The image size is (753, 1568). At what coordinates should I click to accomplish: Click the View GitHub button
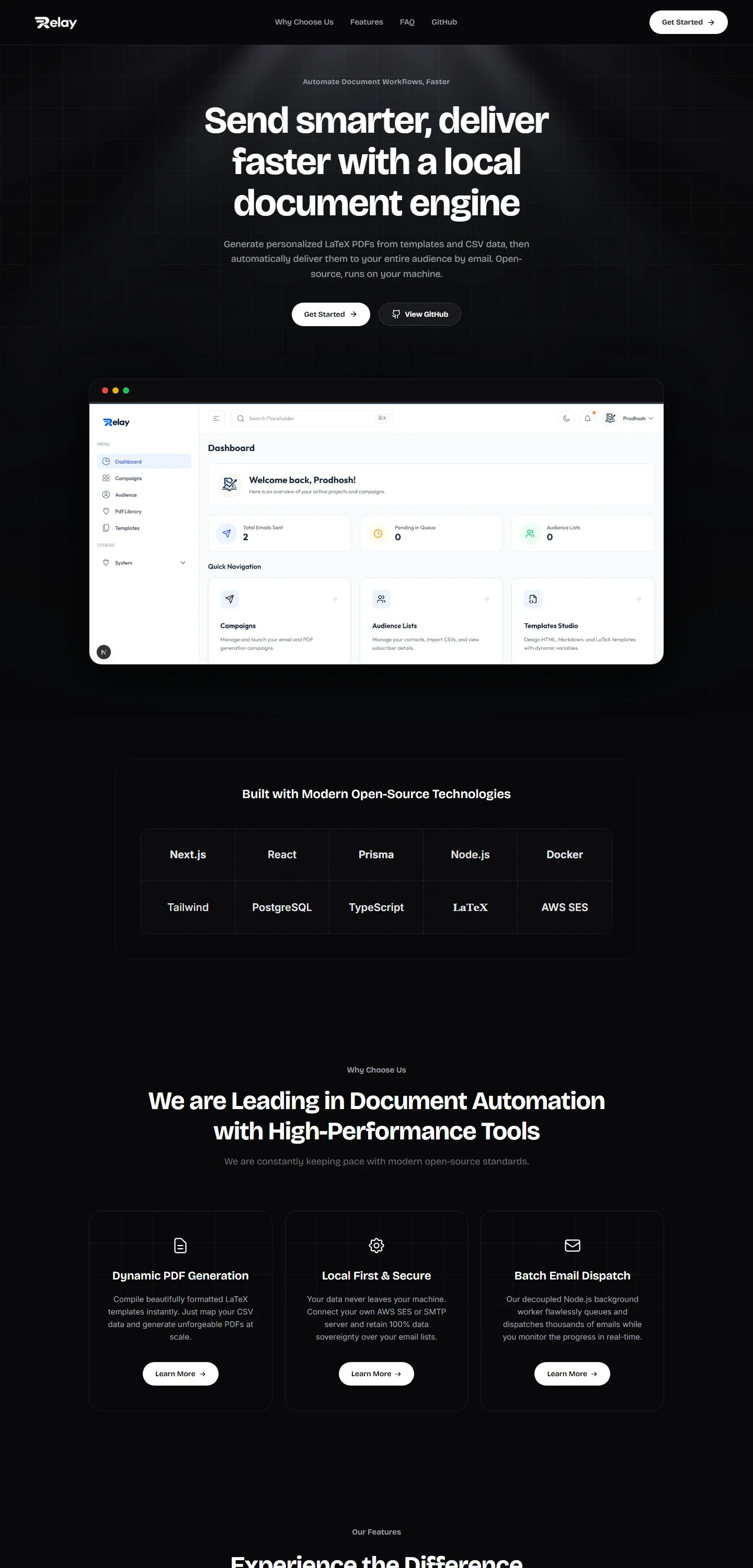420,314
